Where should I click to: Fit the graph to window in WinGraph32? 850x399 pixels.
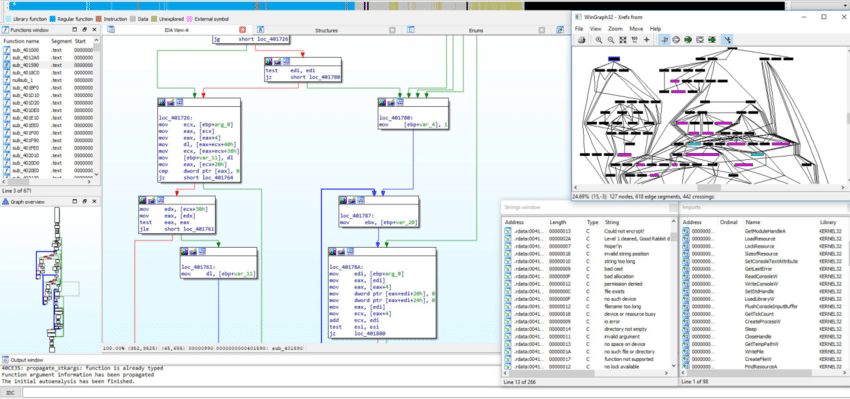coord(623,40)
